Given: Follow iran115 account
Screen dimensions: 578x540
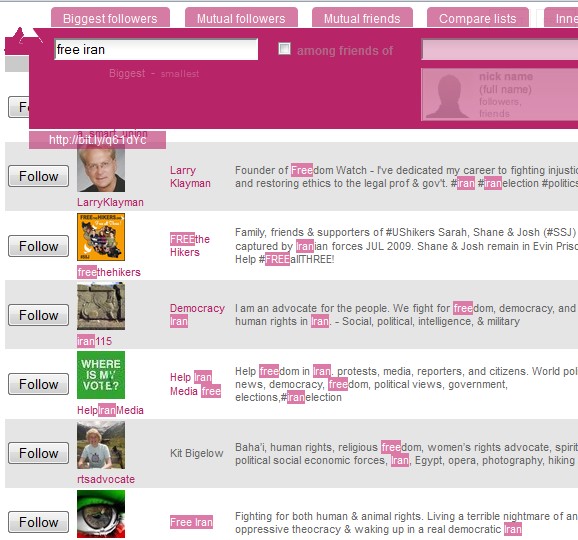Looking at the screenshot, I should click(38, 315).
